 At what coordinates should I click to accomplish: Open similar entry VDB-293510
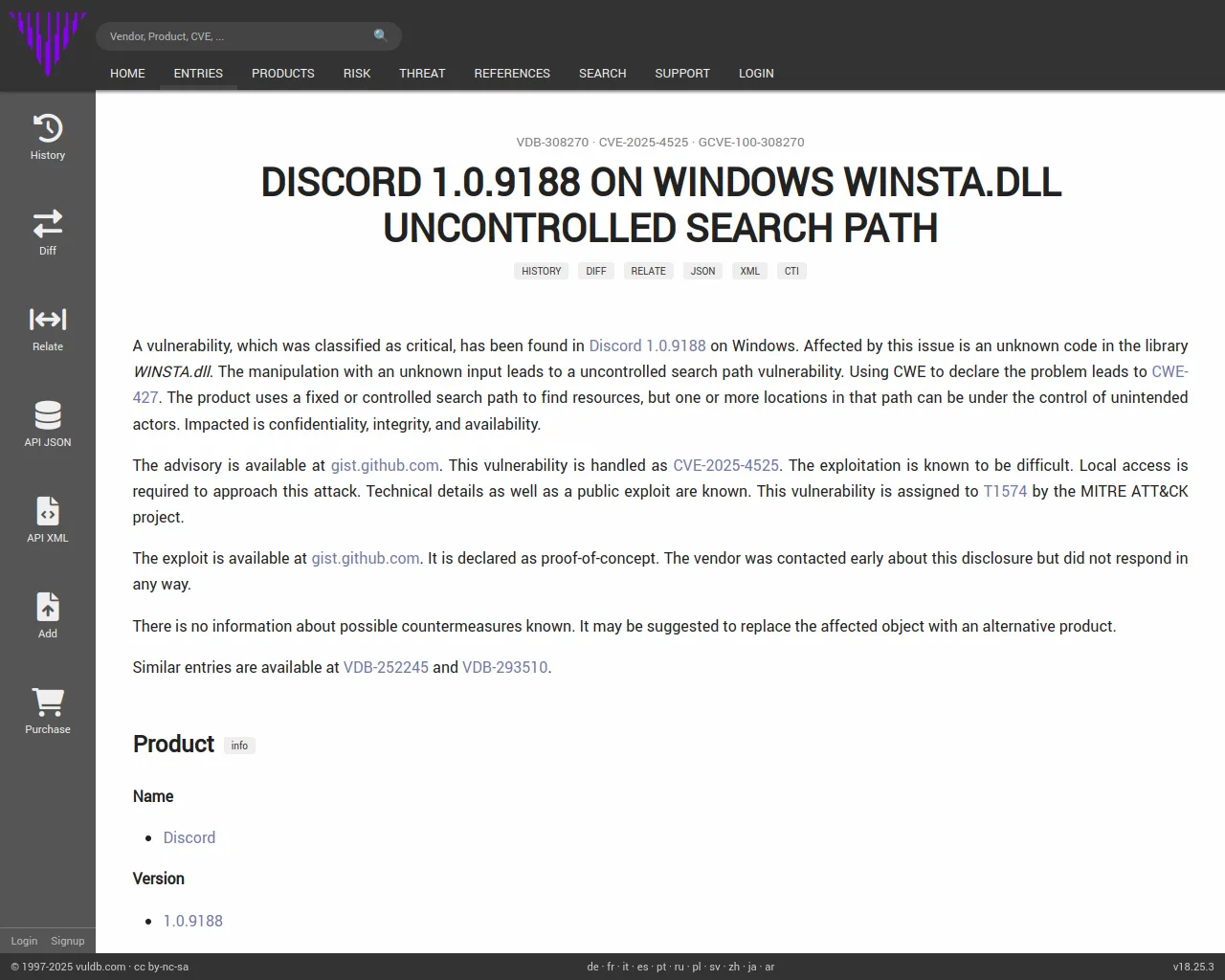505,667
